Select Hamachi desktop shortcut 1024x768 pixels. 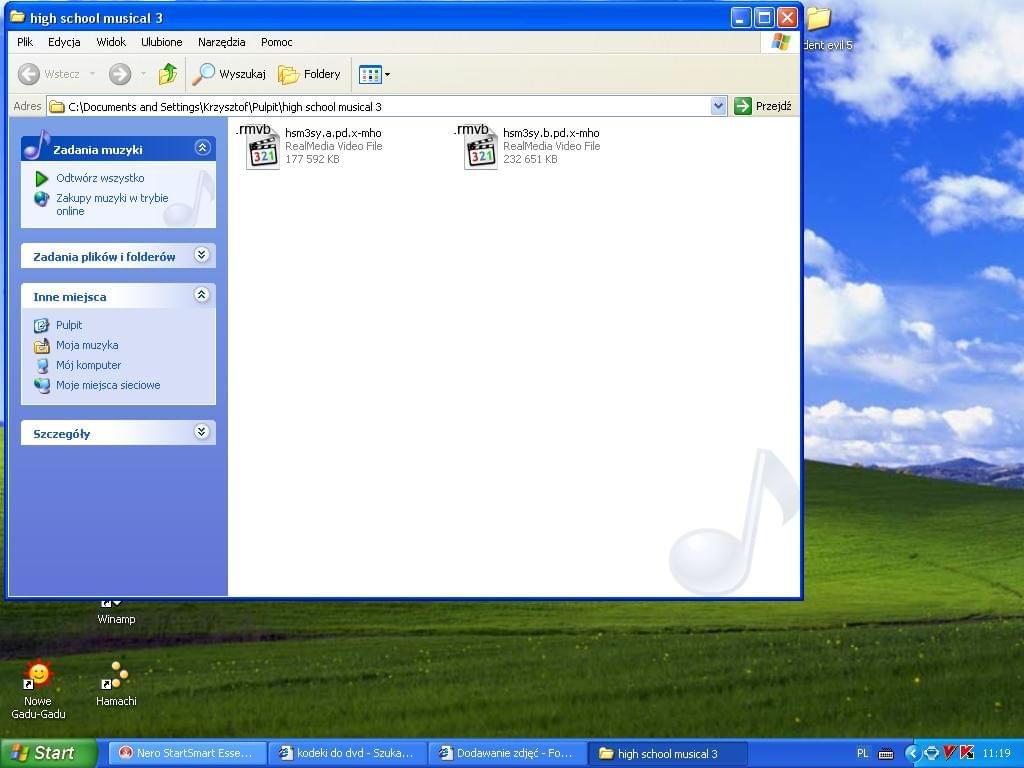pos(116,684)
